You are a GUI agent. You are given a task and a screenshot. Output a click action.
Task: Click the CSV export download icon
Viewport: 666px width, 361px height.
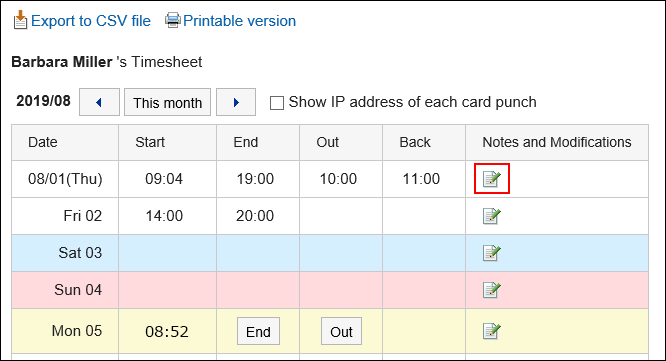tap(20, 20)
